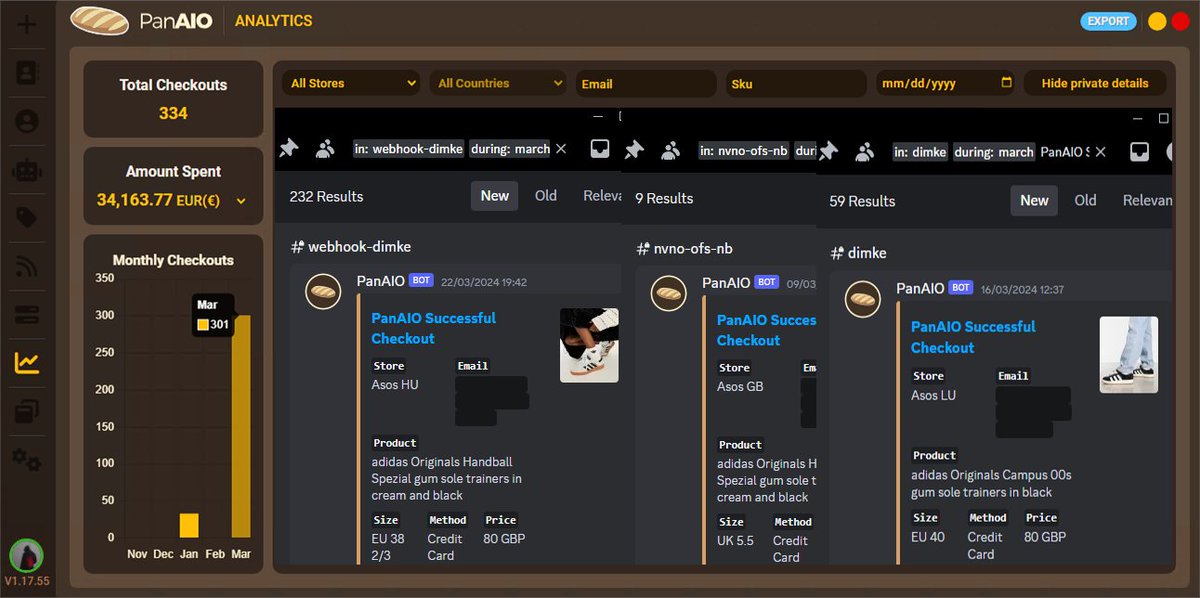
Task: Click the plus icon in the sidebar
Action: point(27,23)
